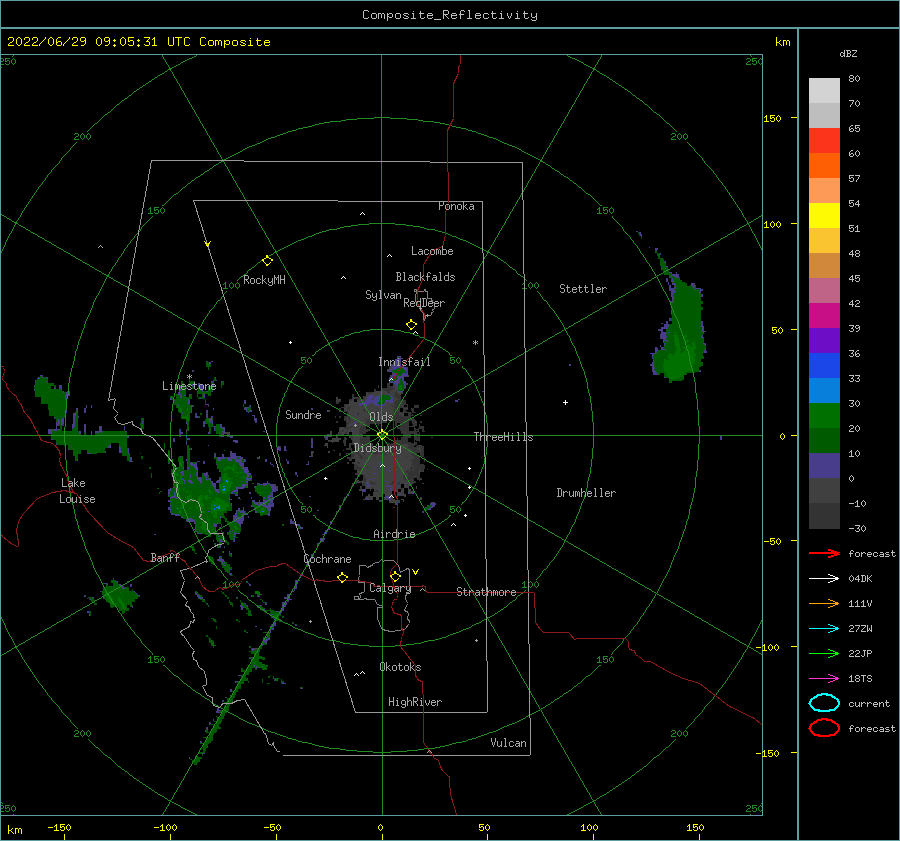The height and width of the screenshot is (841, 900).
Task: Click the RedDeer city label
Action: [x=424, y=303]
